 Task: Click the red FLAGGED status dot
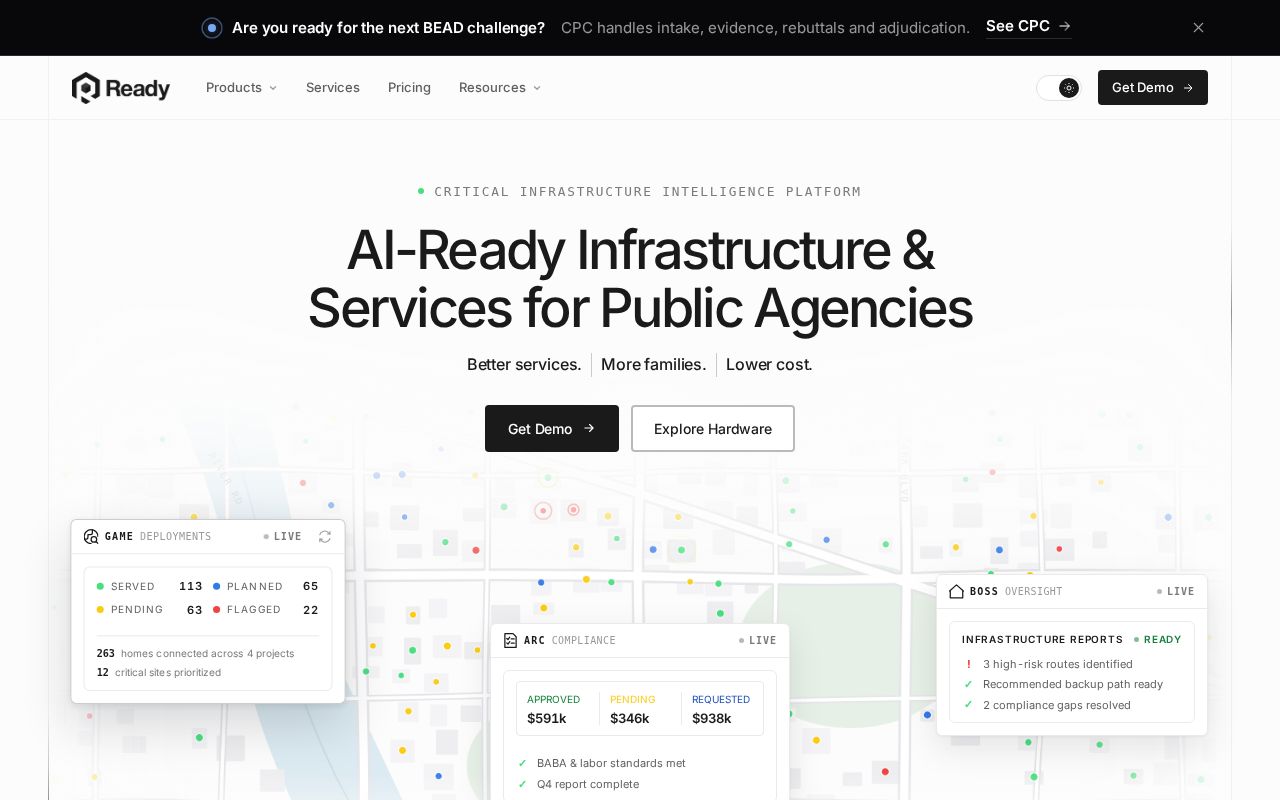217,610
